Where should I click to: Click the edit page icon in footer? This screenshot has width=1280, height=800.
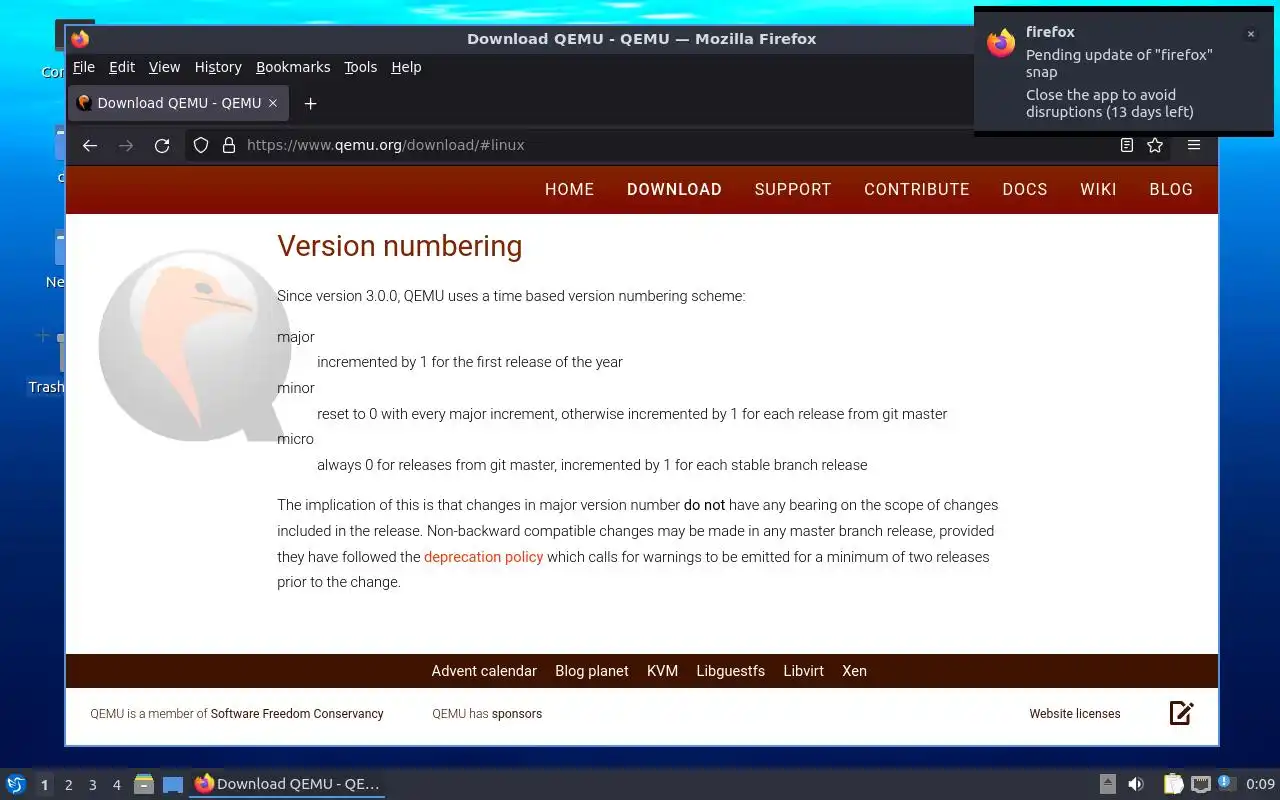1181,713
